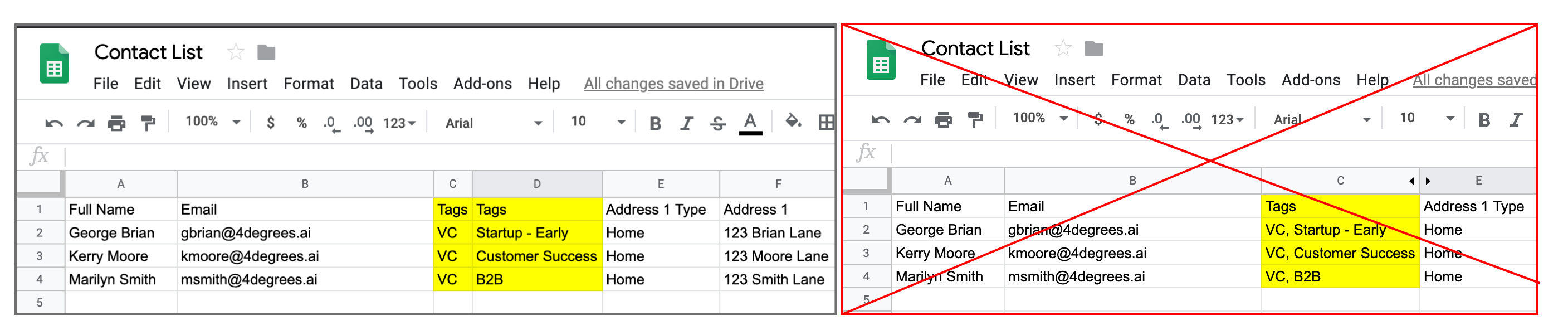The width and height of the screenshot is (1568, 335).
Task: Select cell 'Startup - Early' in left window
Action: click(537, 232)
